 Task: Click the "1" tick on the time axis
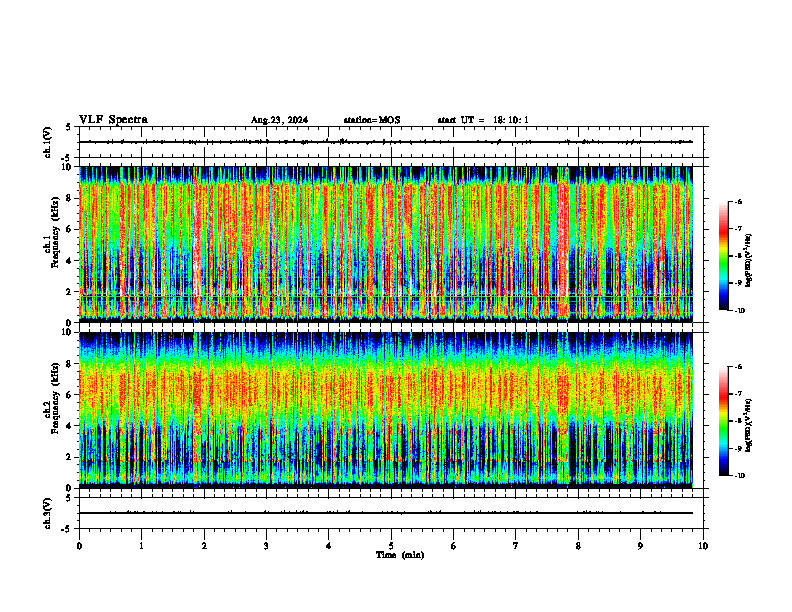click(142, 546)
